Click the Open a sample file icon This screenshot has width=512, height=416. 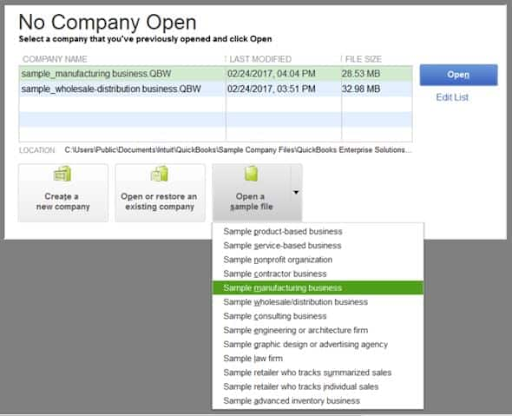point(251,174)
